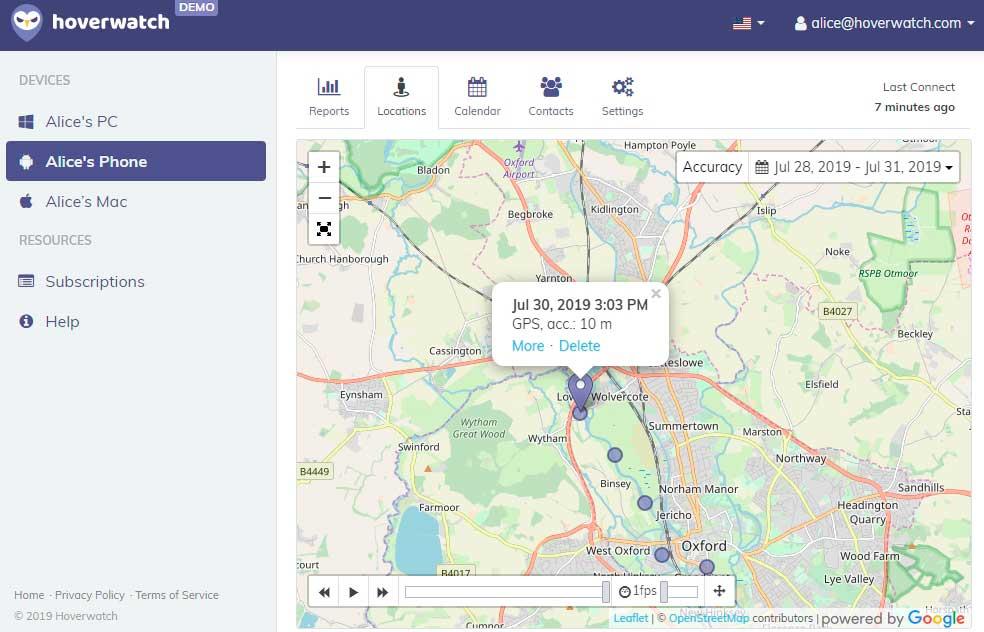Screen dimensions: 984x632
Task: Open the Terms of Service footer link
Action: tap(177, 595)
